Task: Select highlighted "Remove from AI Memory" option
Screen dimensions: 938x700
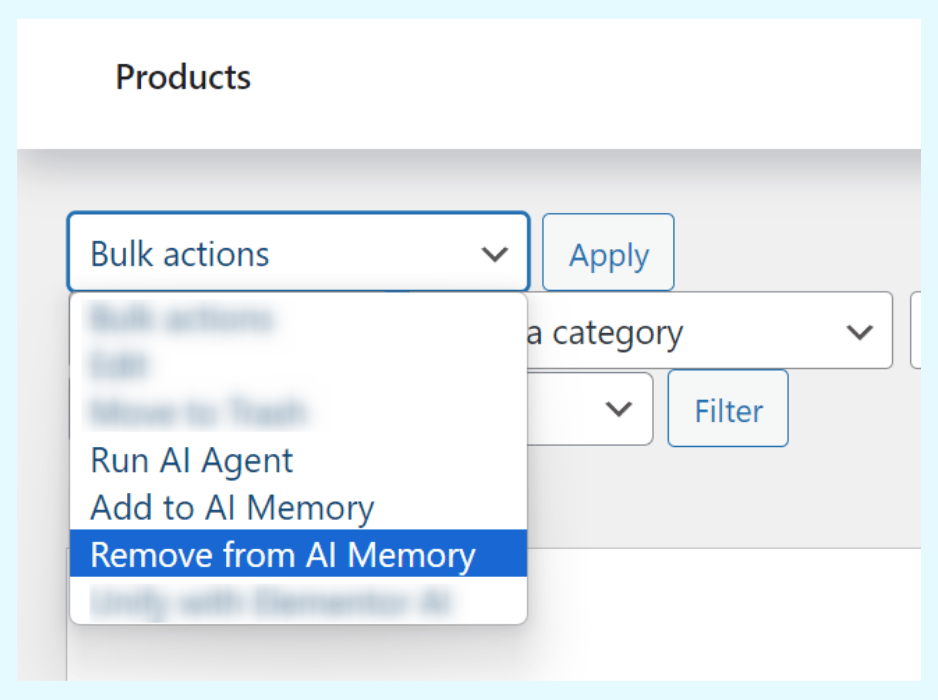Action: (x=283, y=555)
